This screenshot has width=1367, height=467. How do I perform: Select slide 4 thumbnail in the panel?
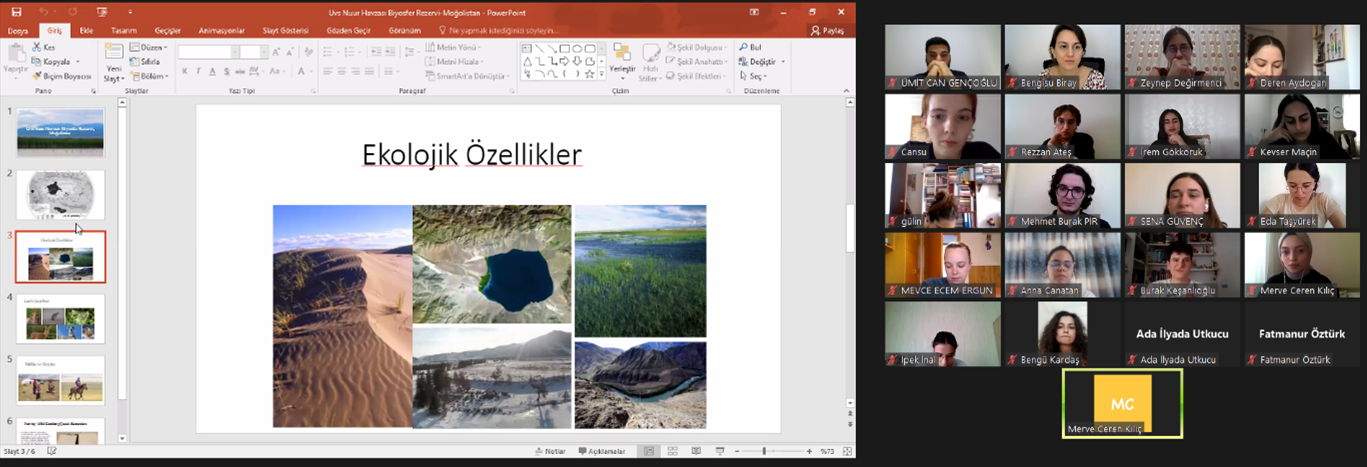pos(61,319)
